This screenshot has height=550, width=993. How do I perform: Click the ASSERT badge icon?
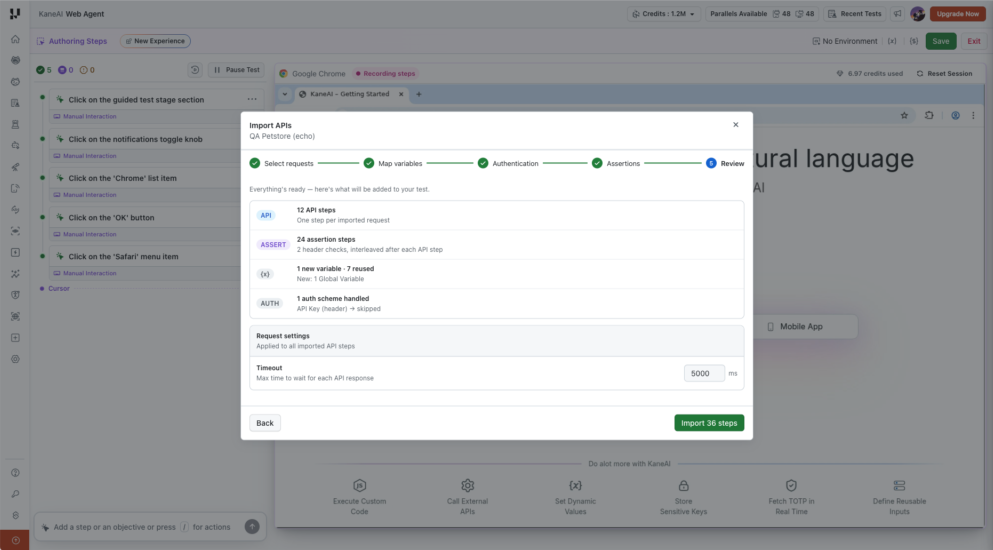[273, 245]
